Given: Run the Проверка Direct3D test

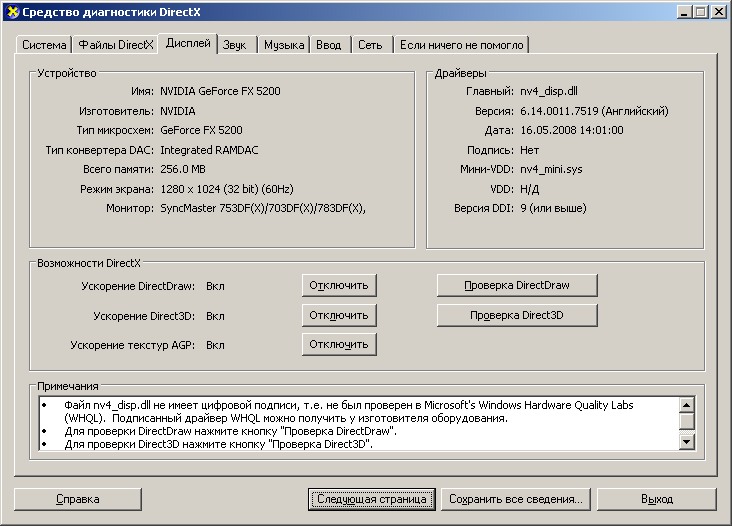Looking at the screenshot, I should pyautogui.click(x=517, y=315).
